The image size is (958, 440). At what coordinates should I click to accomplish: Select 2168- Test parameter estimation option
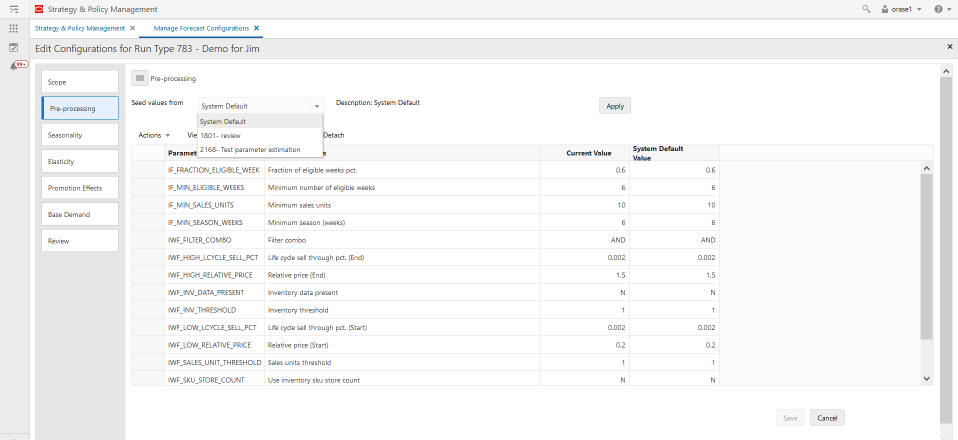click(250, 149)
